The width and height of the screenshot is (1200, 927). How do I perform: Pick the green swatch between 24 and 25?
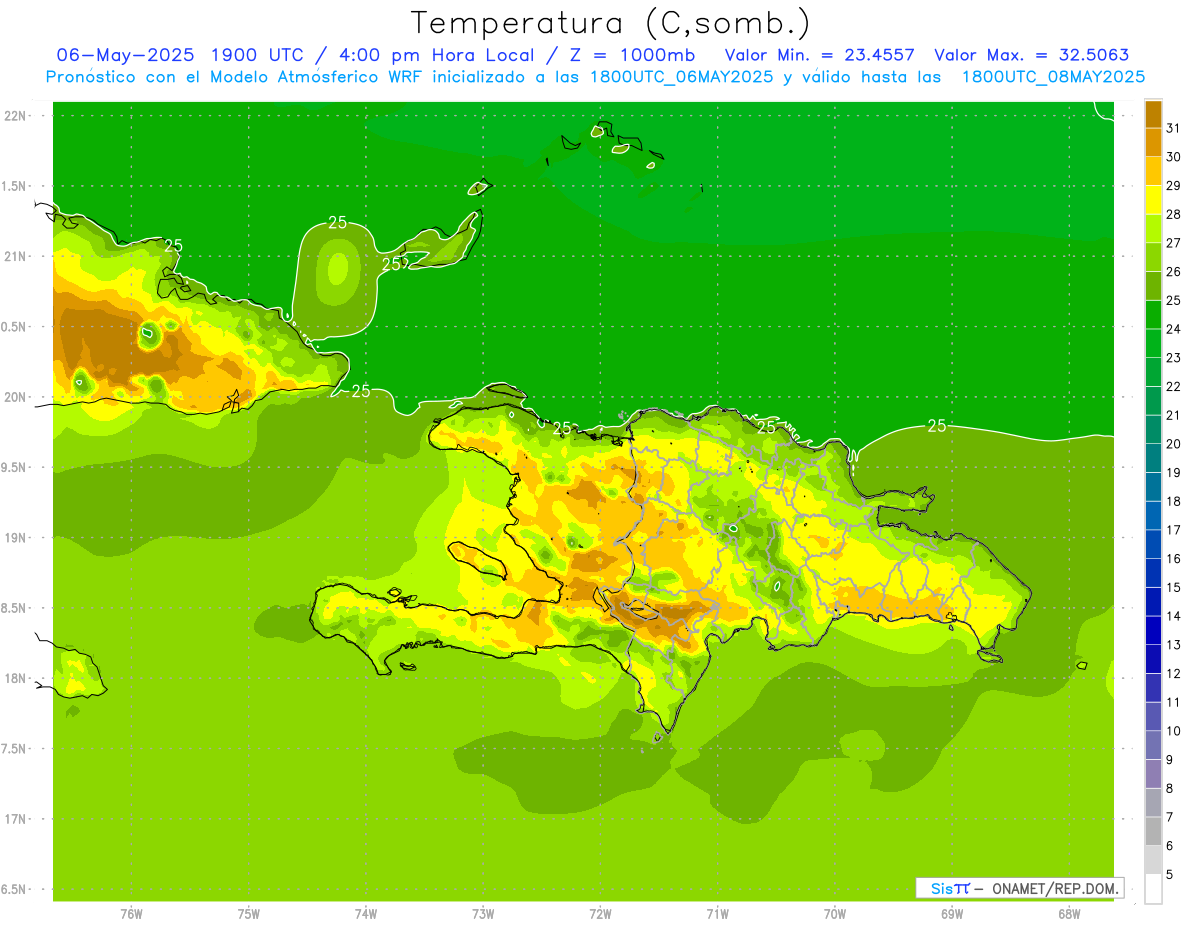click(1153, 315)
